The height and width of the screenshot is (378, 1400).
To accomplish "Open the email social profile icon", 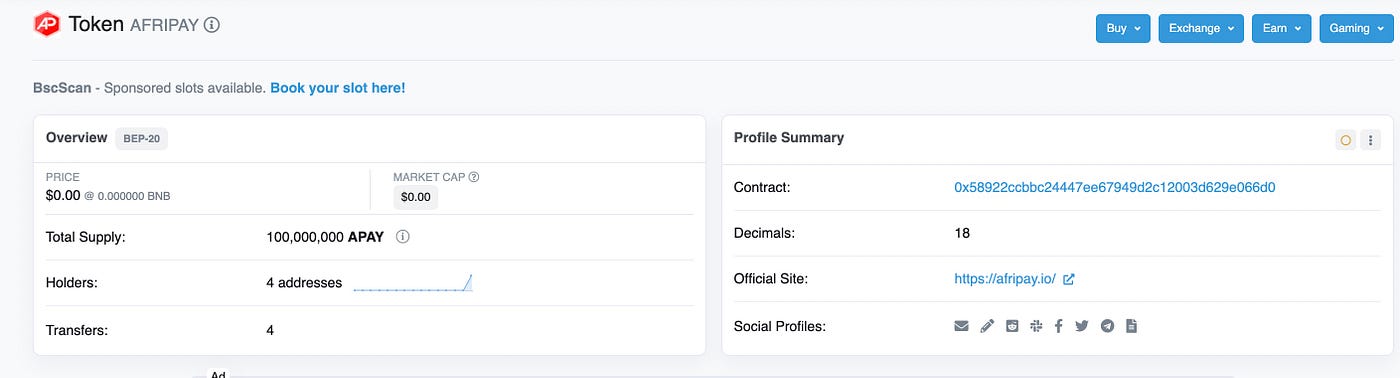I will (961, 326).
